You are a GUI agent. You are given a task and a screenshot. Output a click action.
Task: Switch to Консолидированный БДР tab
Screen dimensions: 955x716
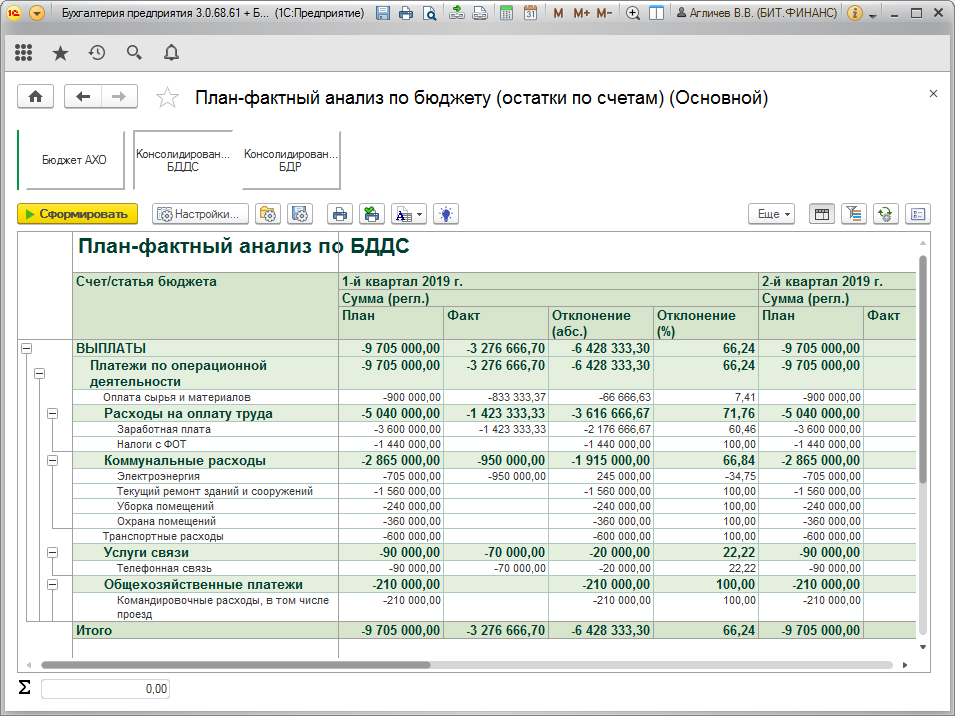point(290,160)
